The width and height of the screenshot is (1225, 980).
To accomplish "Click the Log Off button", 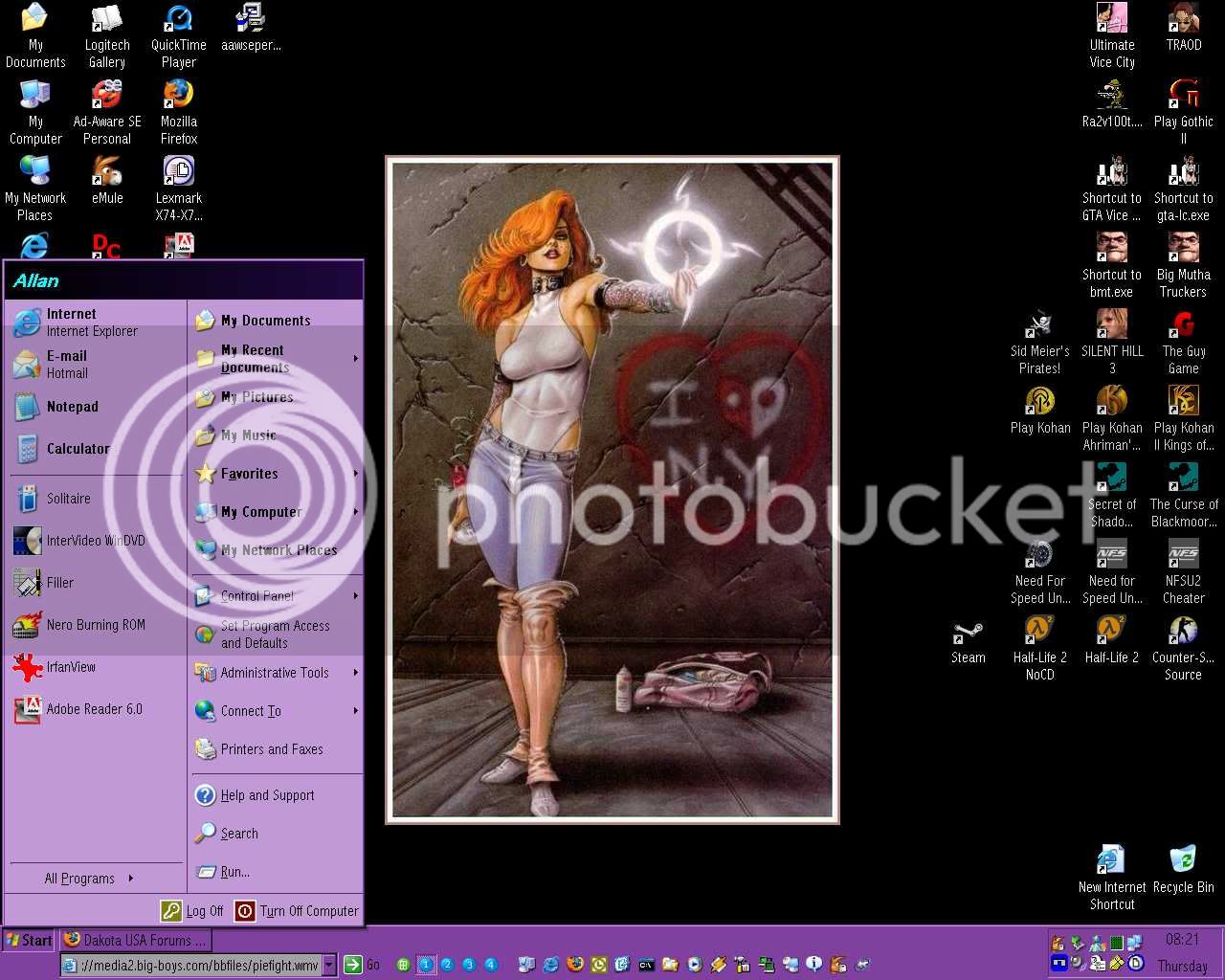I will coord(192,911).
